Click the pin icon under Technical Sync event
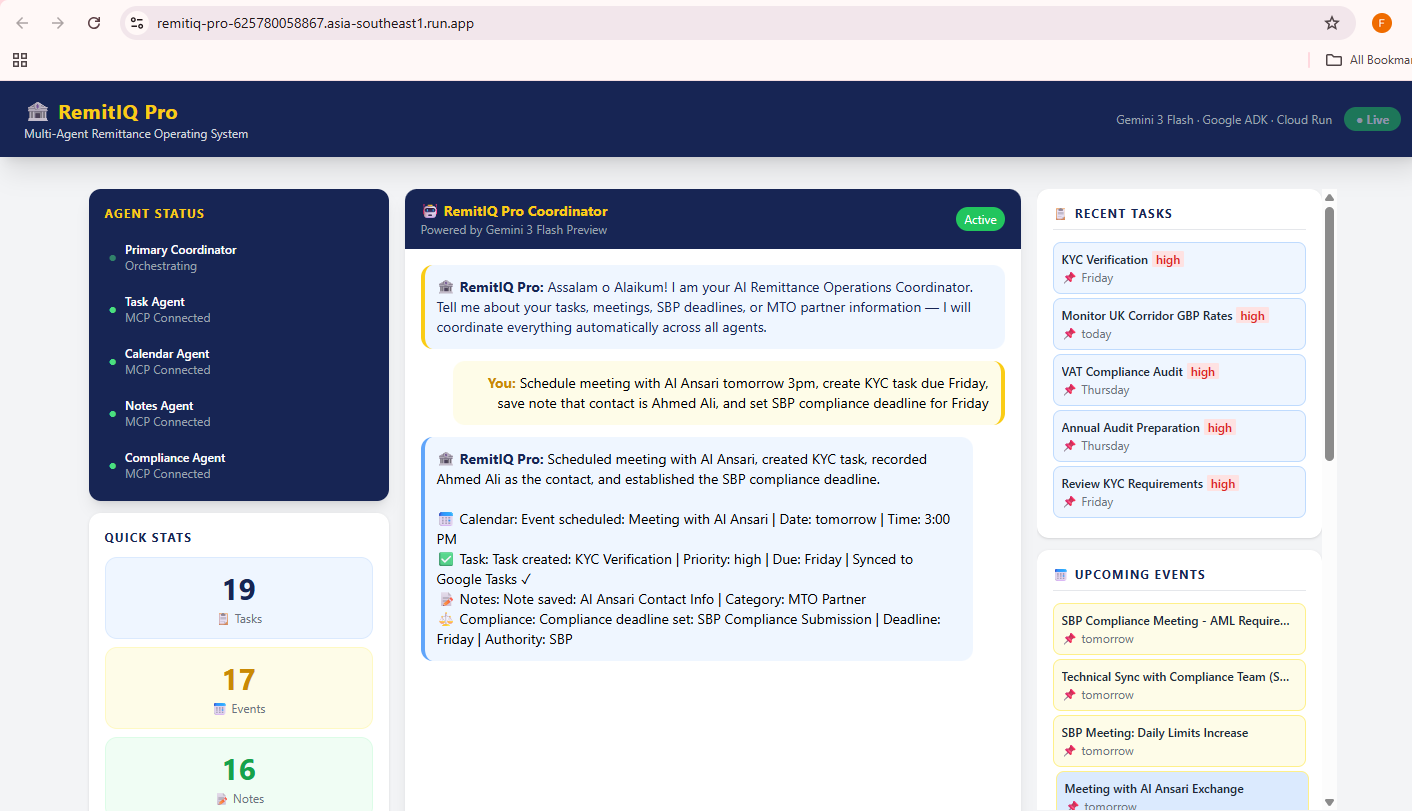This screenshot has height=811, width=1412. (1069, 695)
